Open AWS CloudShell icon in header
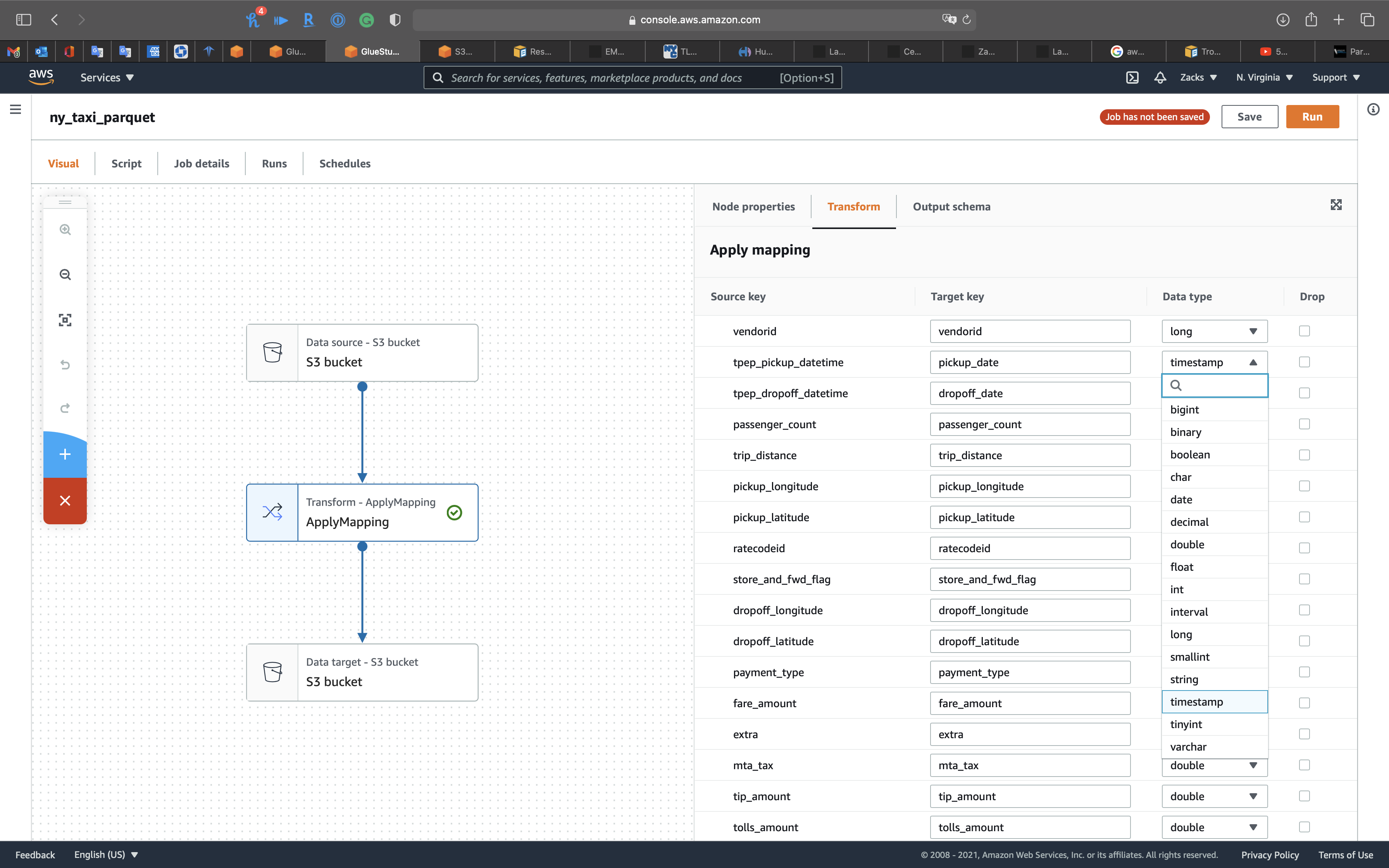Viewport: 1389px width, 868px height. (1132, 77)
